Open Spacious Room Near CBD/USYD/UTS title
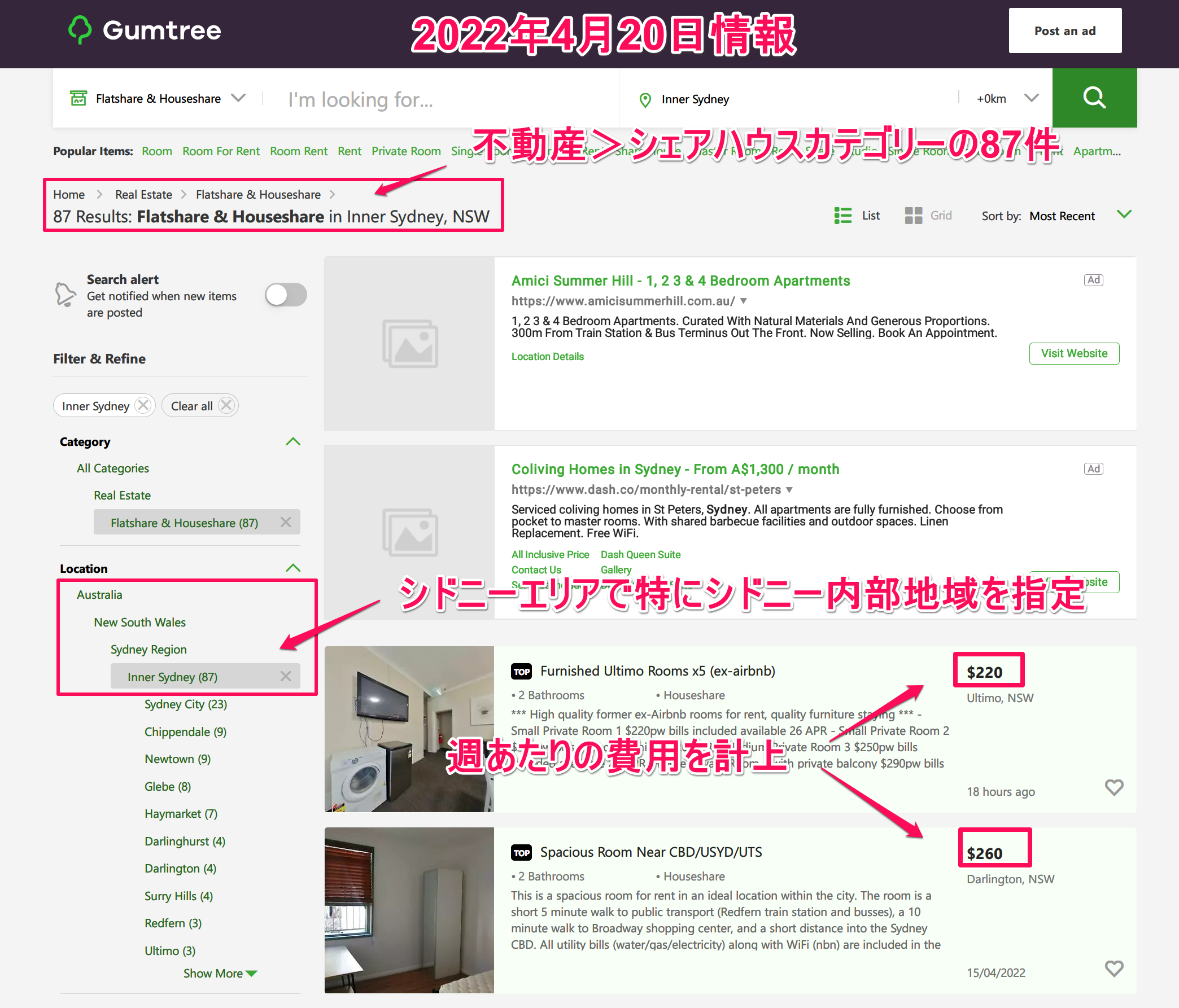Image resolution: width=1179 pixels, height=1008 pixels. pyautogui.click(x=651, y=852)
